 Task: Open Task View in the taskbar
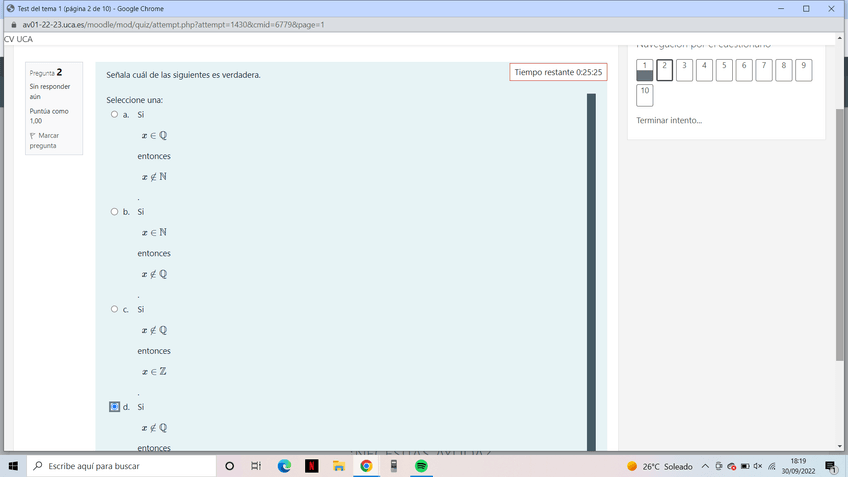(x=256, y=466)
